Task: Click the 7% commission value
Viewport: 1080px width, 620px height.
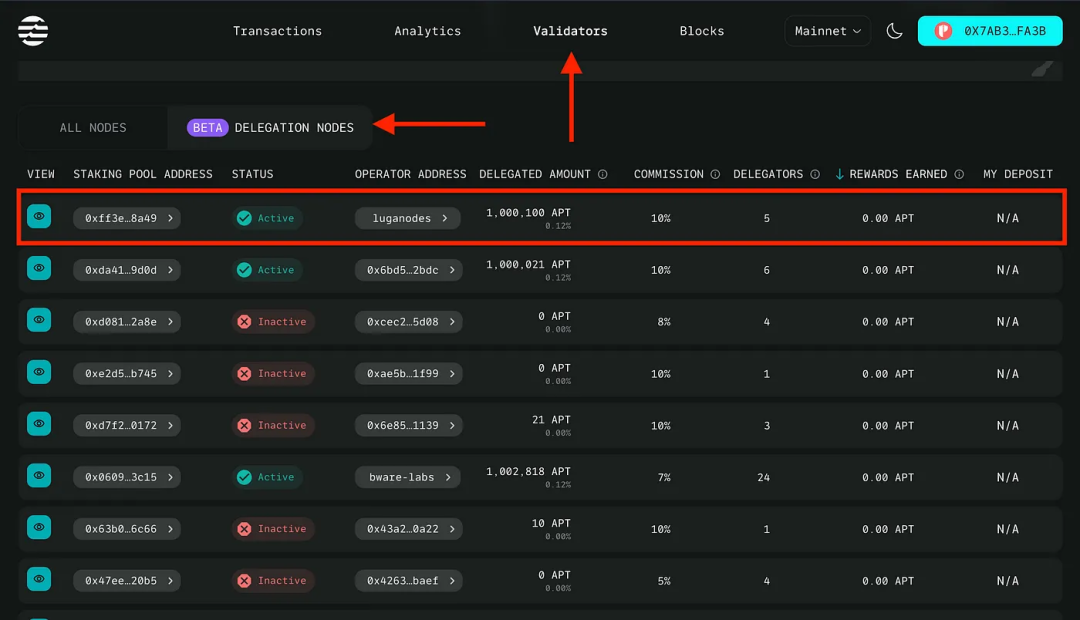Action: [x=664, y=477]
